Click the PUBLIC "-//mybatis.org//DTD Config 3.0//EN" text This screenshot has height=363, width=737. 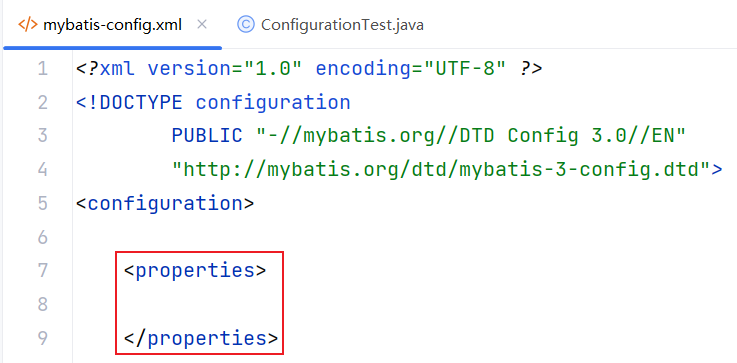(x=429, y=136)
